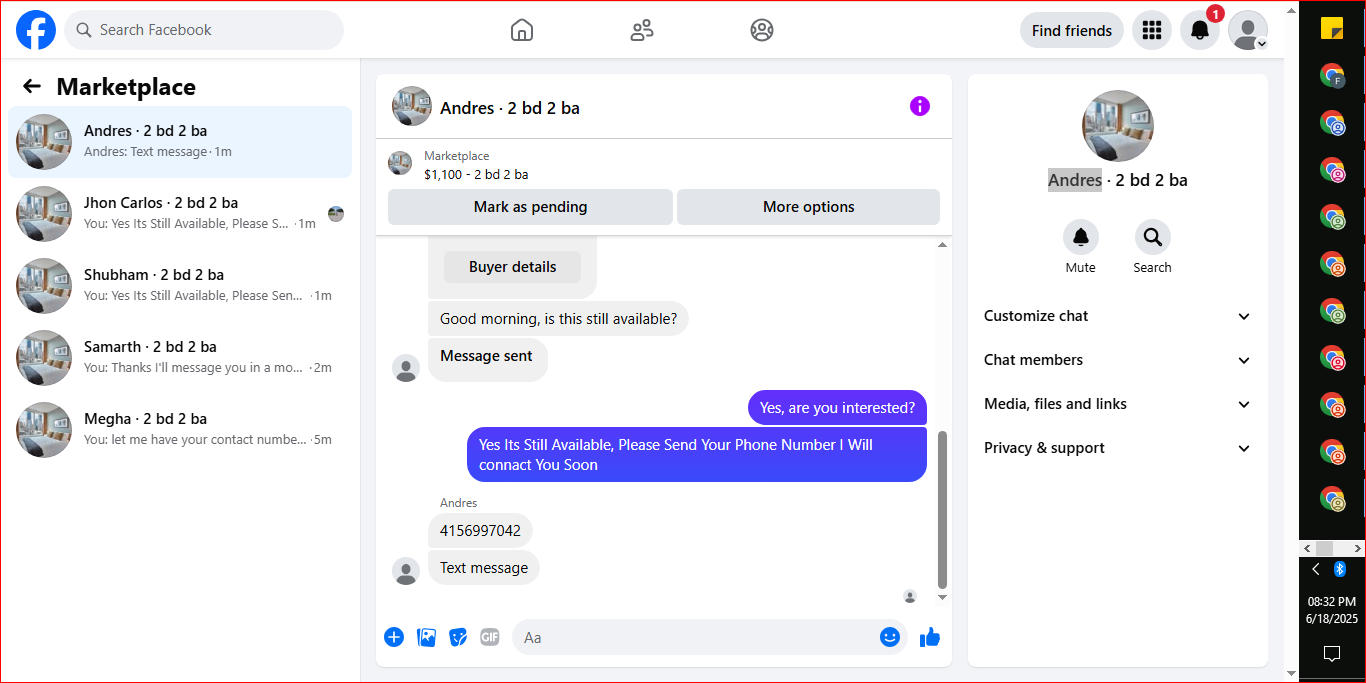Viewport: 1366px width, 683px height.
Task: Expand Media, files and links section
Action: tap(1118, 404)
